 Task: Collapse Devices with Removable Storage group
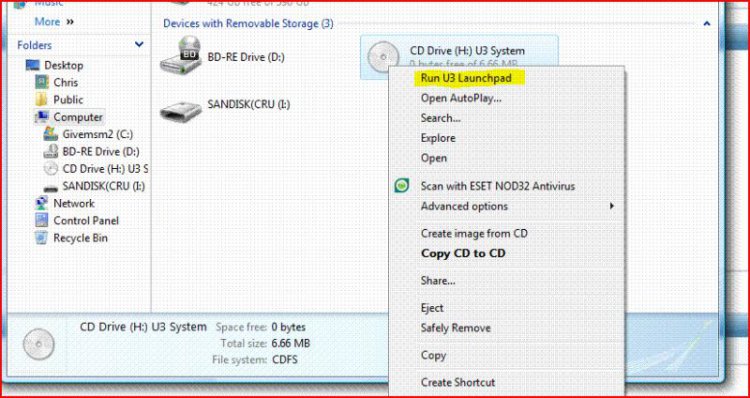(x=706, y=23)
